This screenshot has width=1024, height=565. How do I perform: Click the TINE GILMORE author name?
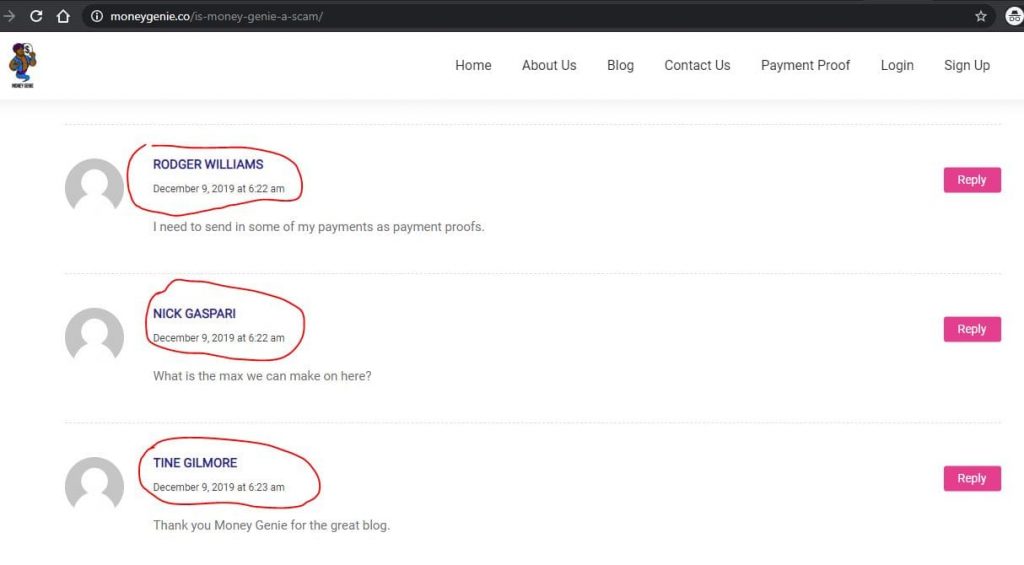click(195, 463)
